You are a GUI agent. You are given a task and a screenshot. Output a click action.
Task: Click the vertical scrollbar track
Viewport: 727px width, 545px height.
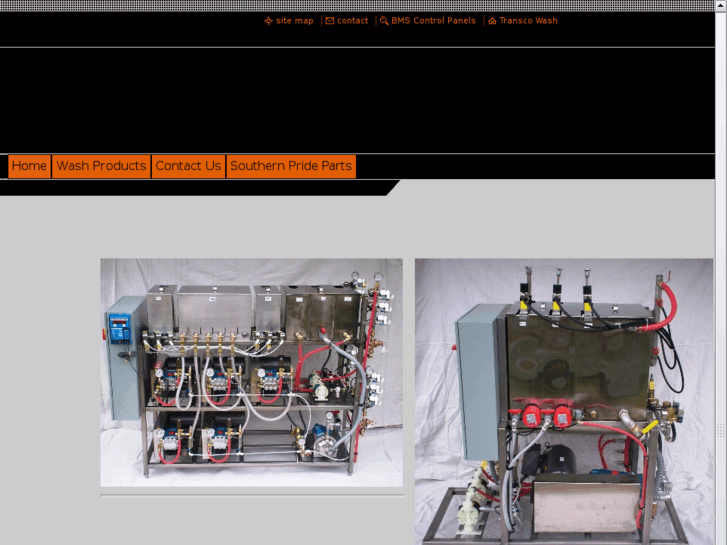[x=721, y=277]
